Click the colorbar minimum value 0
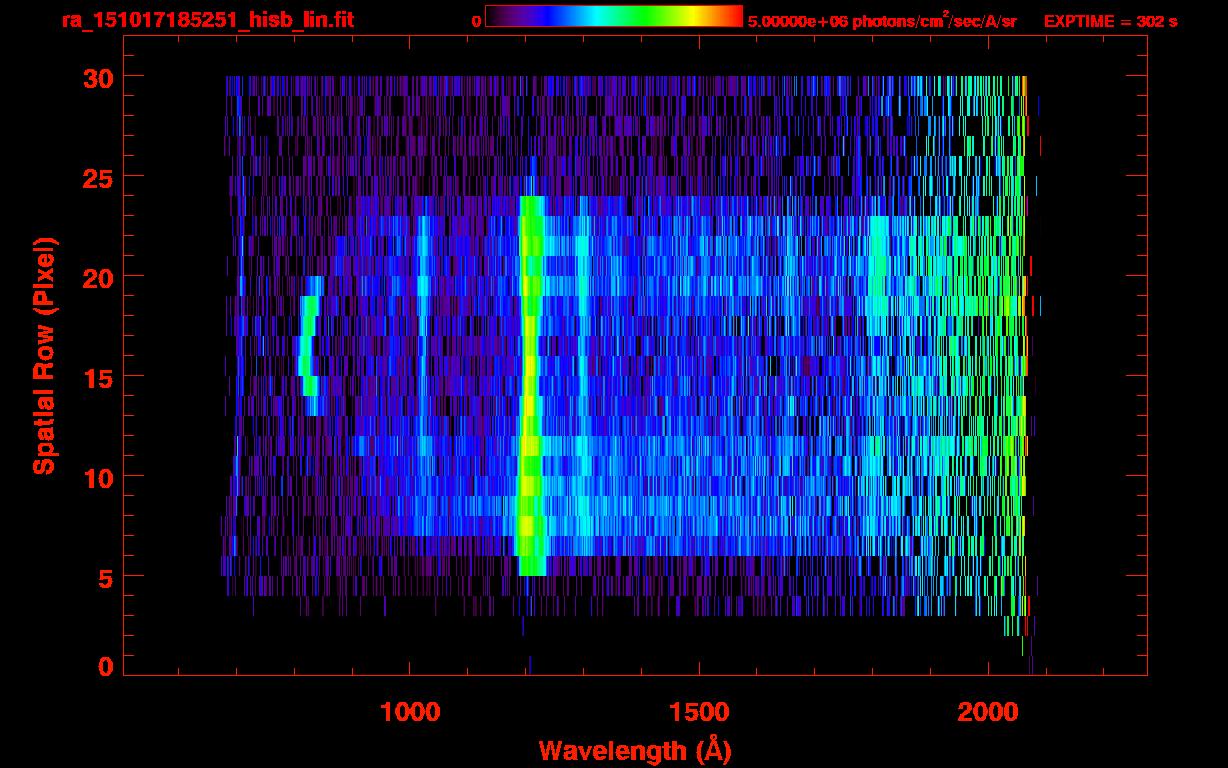 tap(477, 21)
